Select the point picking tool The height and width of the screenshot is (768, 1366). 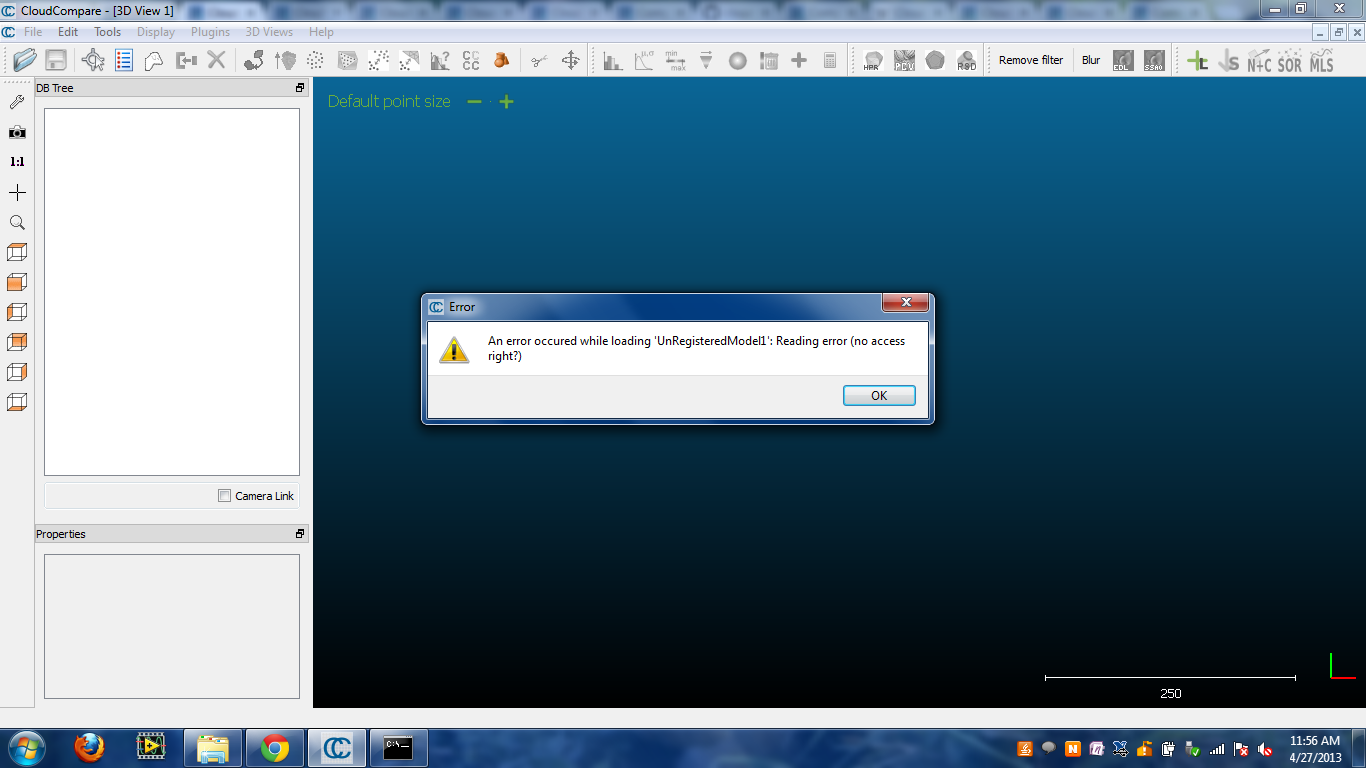coord(16,101)
